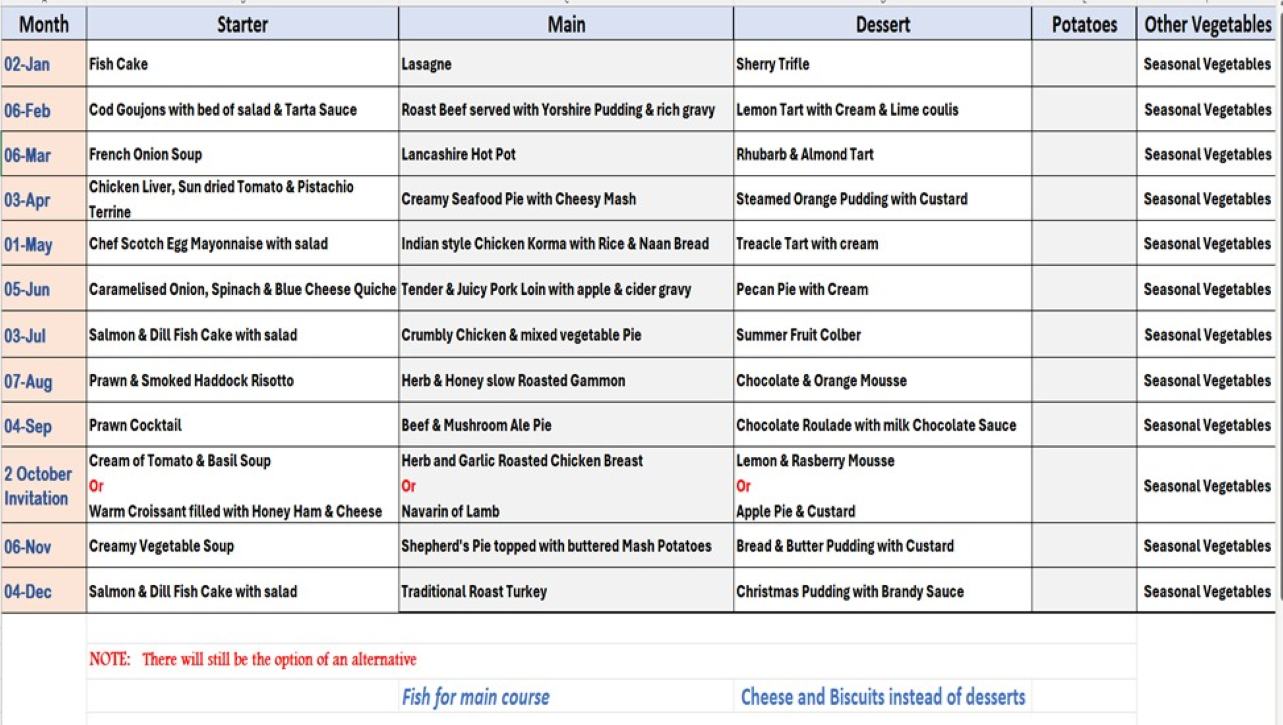Select the French Onion Soup cell
This screenshot has height=725, width=1283.
[146, 155]
